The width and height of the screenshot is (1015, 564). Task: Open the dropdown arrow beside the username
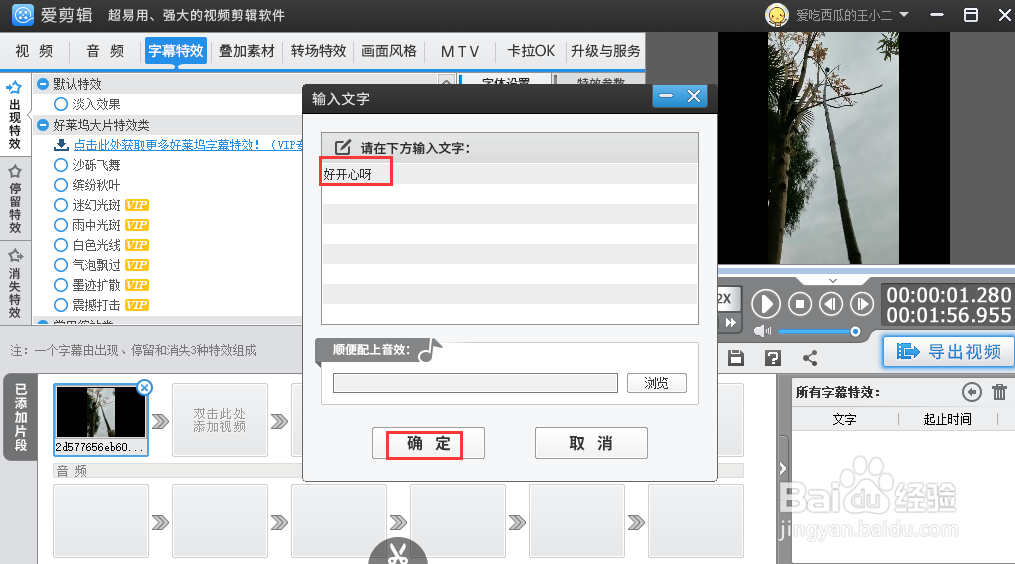click(x=904, y=14)
